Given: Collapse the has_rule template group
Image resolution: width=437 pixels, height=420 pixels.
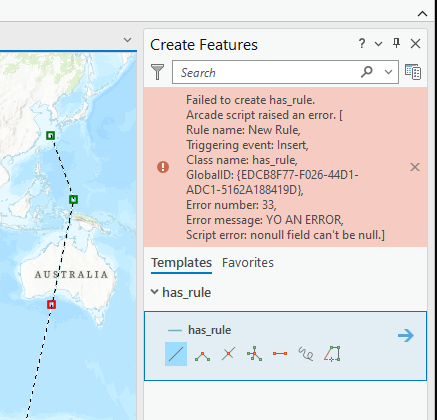Looking at the screenshot, I should pos(154,292).
